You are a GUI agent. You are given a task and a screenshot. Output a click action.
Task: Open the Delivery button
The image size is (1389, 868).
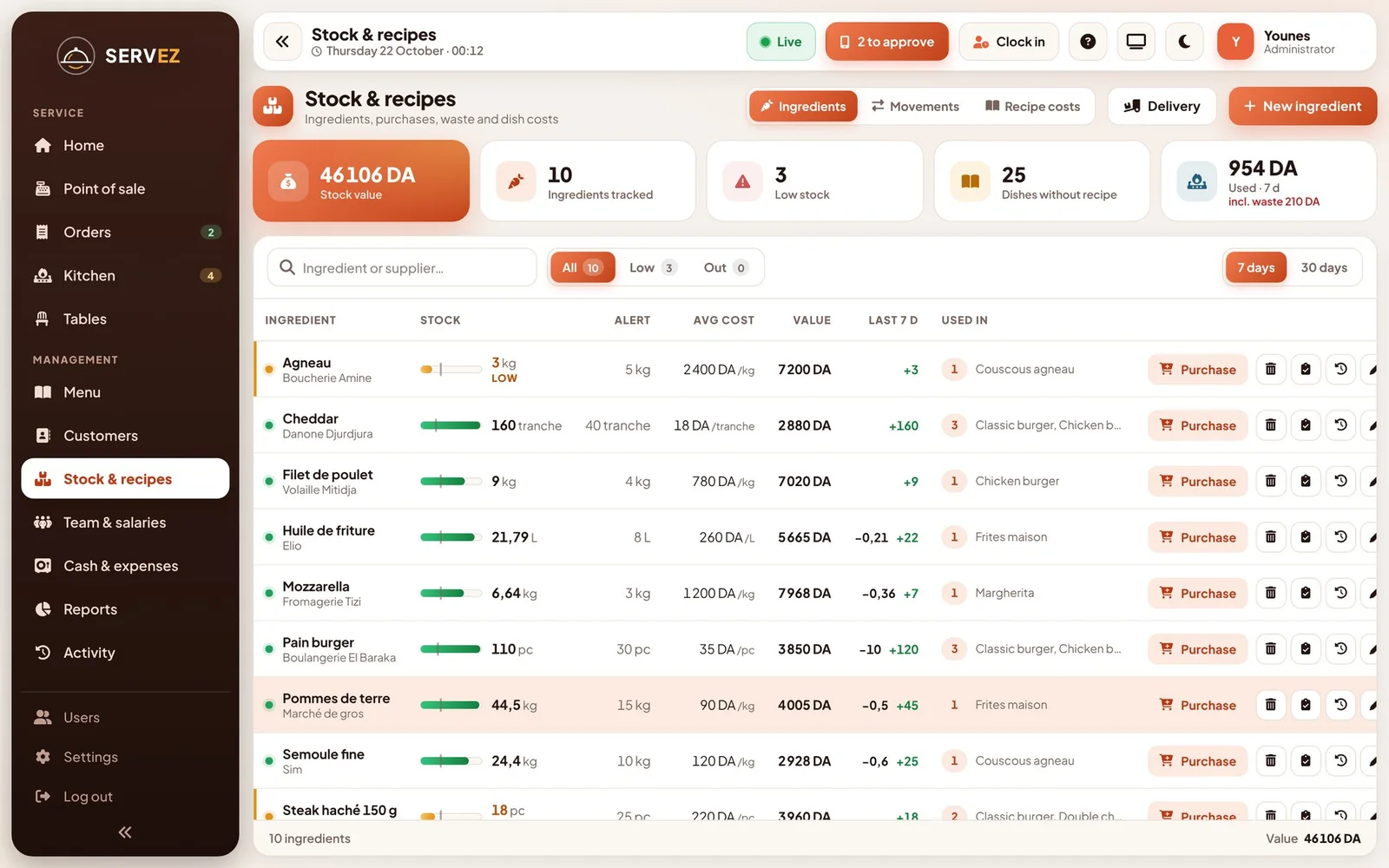tap(1162, 106)
